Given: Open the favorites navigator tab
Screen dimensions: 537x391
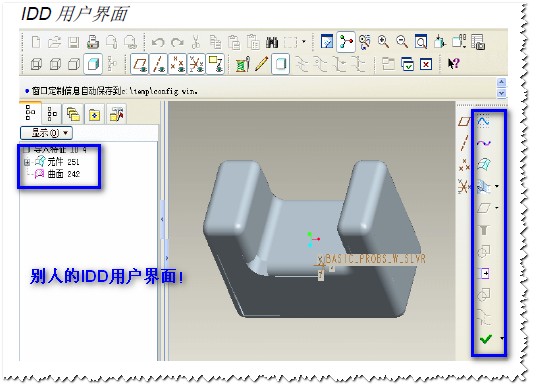Looking at the screenshot, I should coord(94,114).
